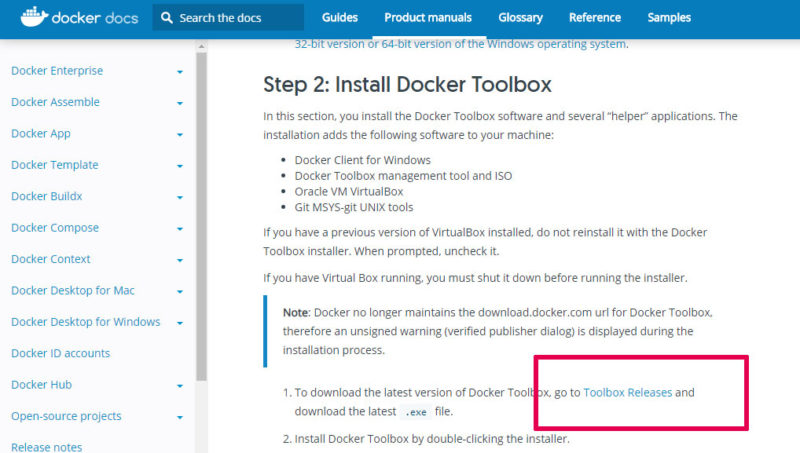Open the Docker Context sidebar link
The height and width of the screenshot is (453, 800).
[x=51, y=259]
